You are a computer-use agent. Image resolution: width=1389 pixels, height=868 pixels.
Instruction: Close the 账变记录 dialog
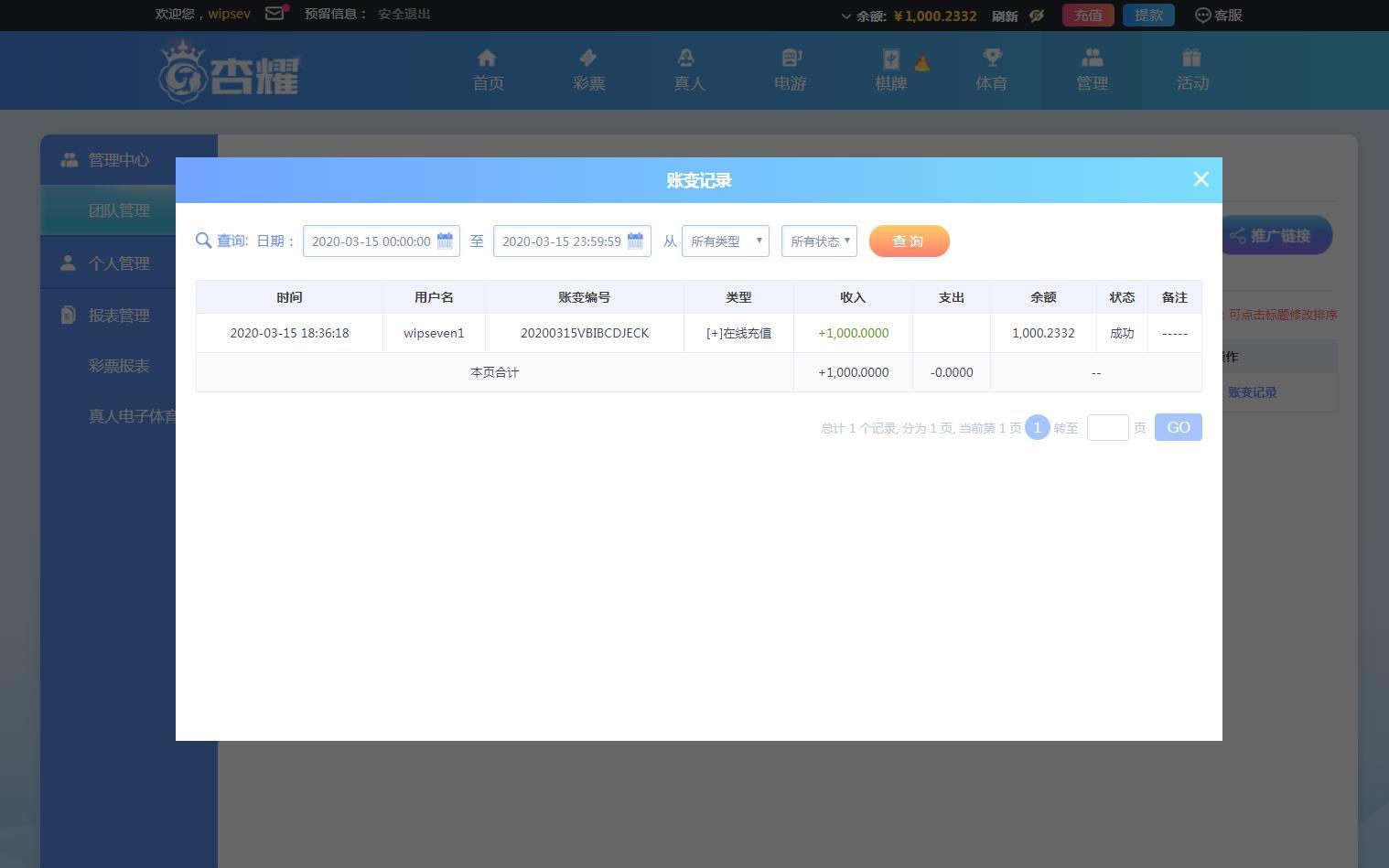[x=1201, y=179]
